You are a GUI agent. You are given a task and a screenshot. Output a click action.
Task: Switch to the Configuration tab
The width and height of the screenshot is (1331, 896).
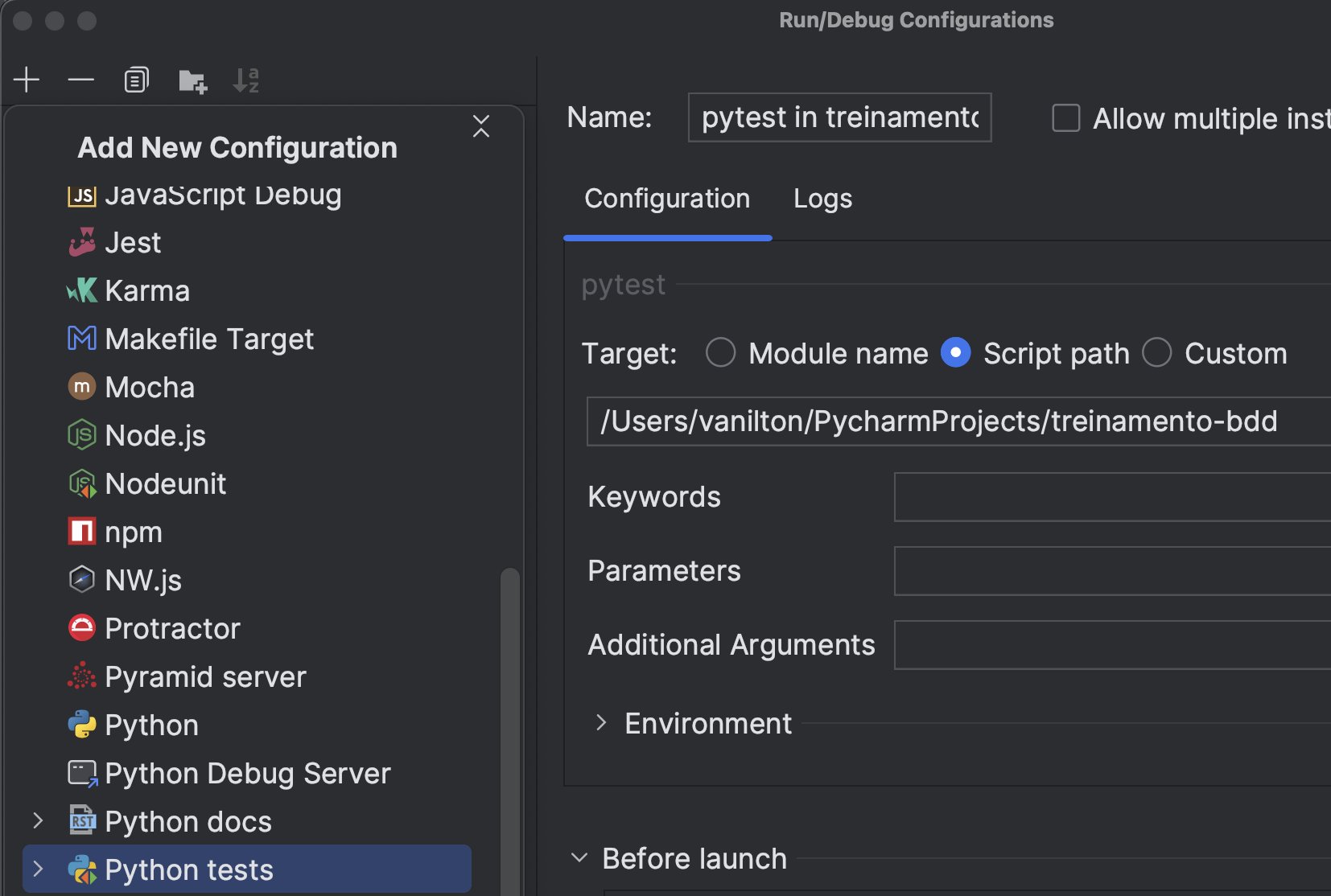667,199
